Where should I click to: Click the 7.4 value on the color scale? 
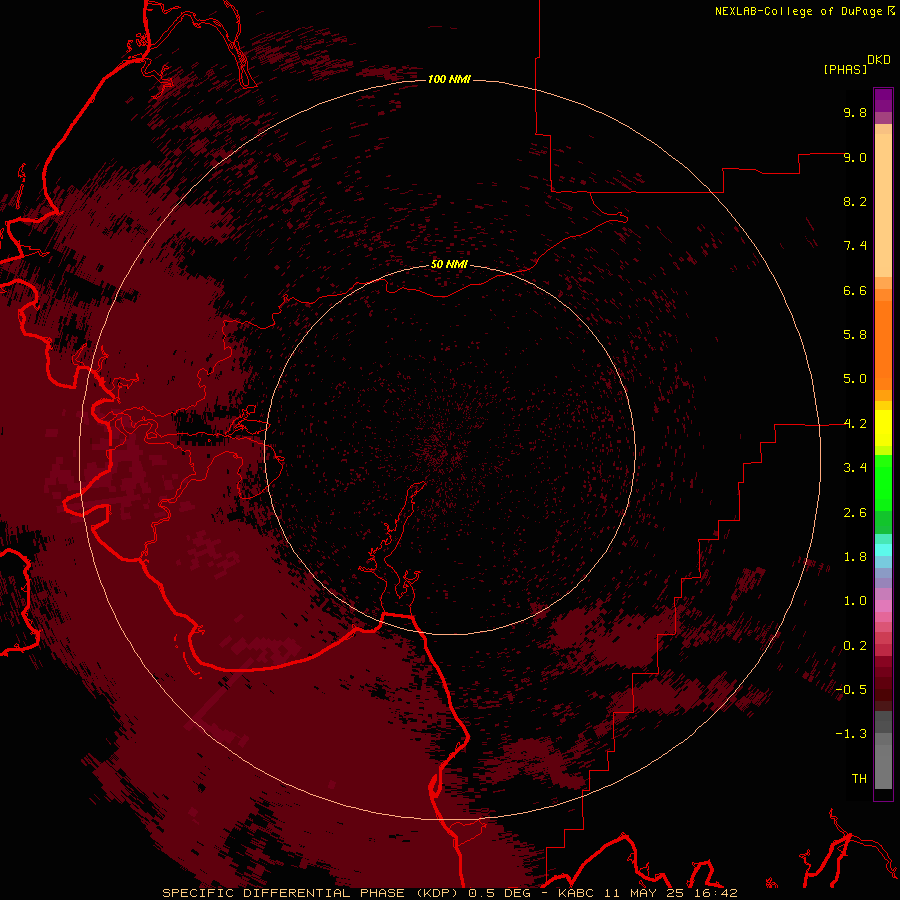pyautogui.click(x=855, y=246)
